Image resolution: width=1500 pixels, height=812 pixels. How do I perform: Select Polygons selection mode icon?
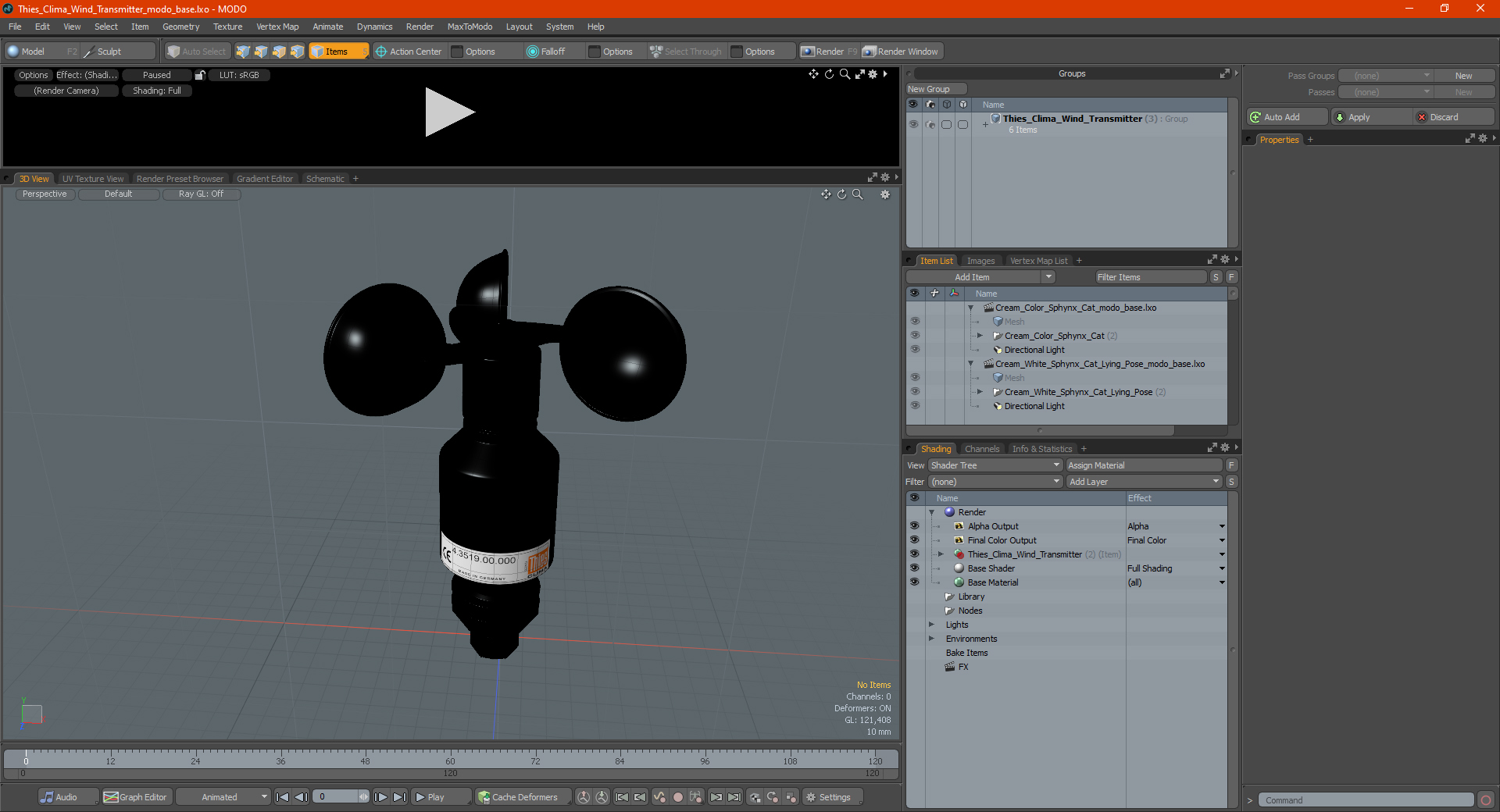point(279,52)
